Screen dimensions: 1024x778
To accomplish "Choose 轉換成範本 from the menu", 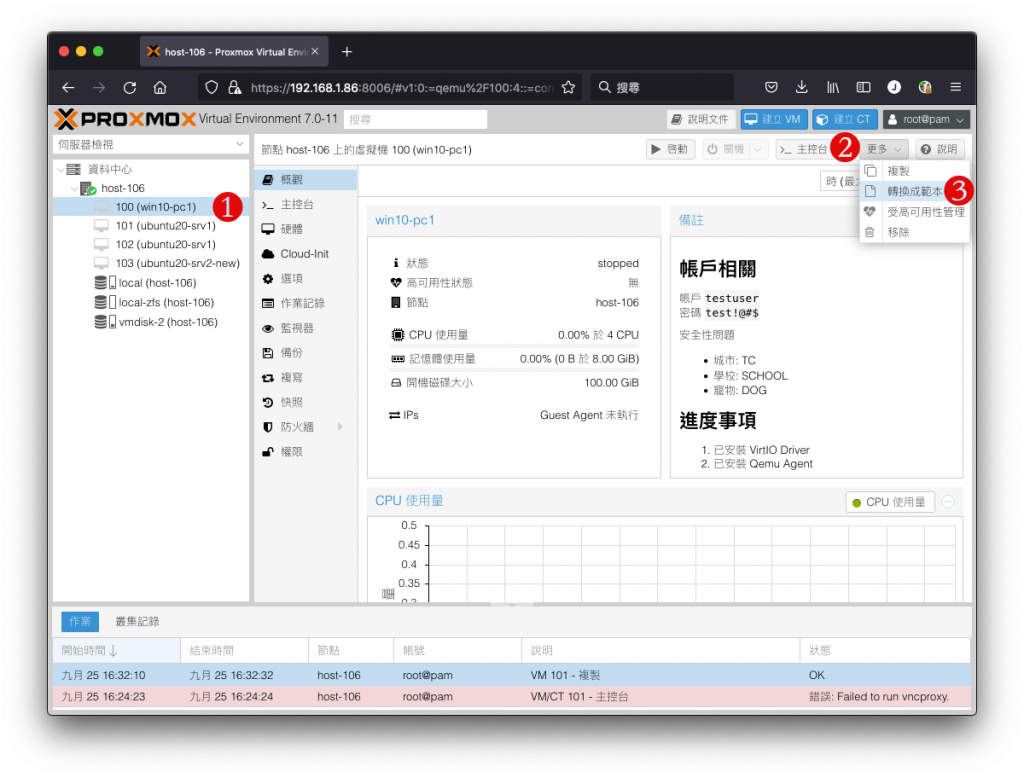I will pos(914,191).
